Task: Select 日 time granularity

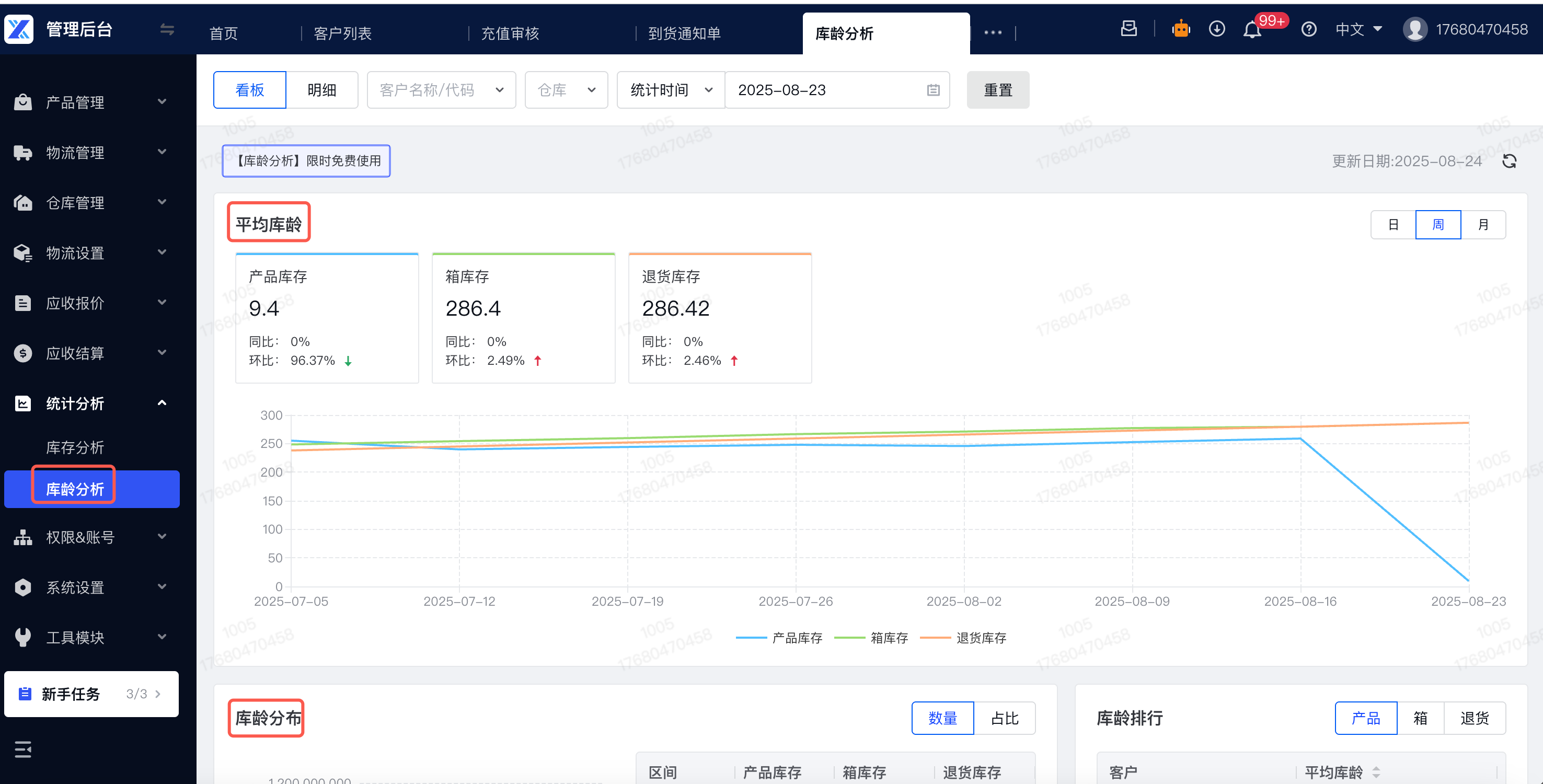Action: click(x=1394, y=225)
